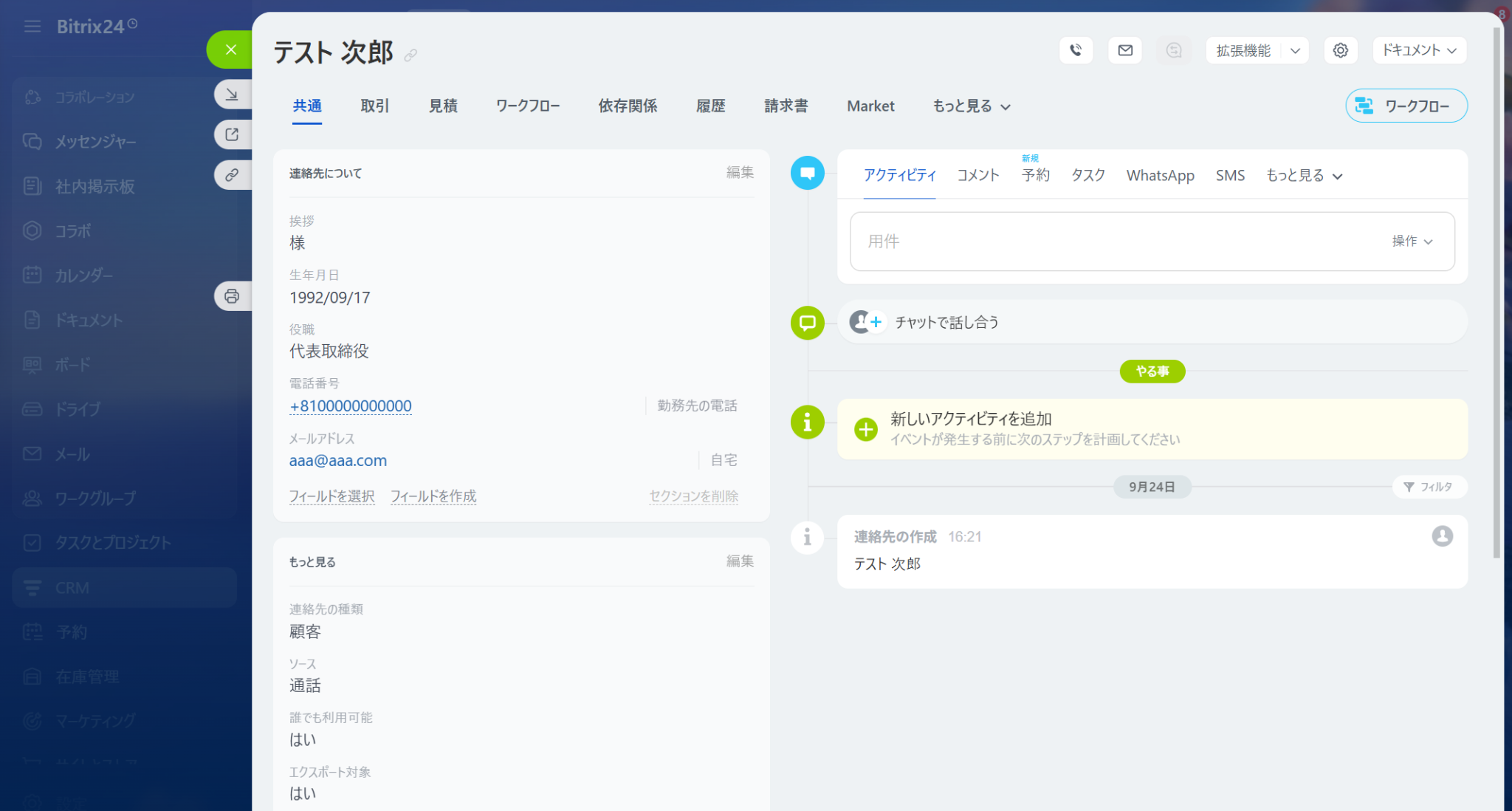Open the フィルタ filter button

tap(1429, 487)
